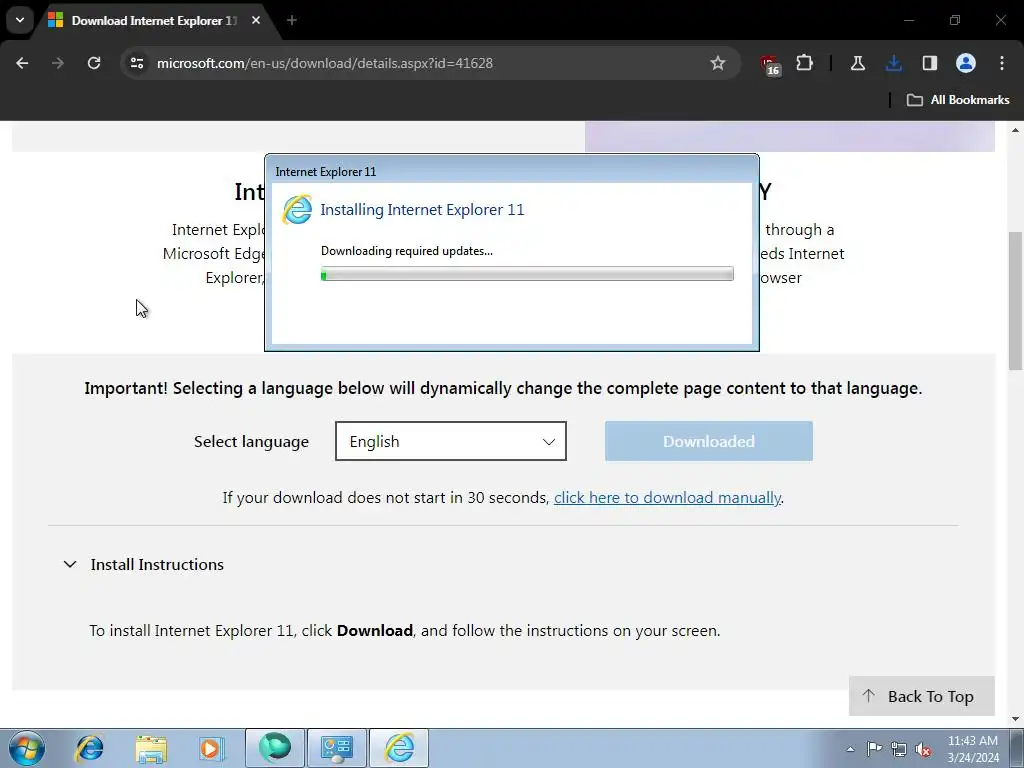The height and width of the screenshot is (768, 1024).
Task: Open the Extensions puzzle icon
Action: click(805, 63)
